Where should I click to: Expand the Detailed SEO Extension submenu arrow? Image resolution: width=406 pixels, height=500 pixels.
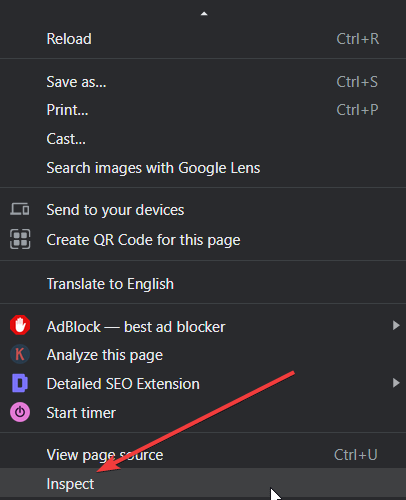tap(396, 383)
